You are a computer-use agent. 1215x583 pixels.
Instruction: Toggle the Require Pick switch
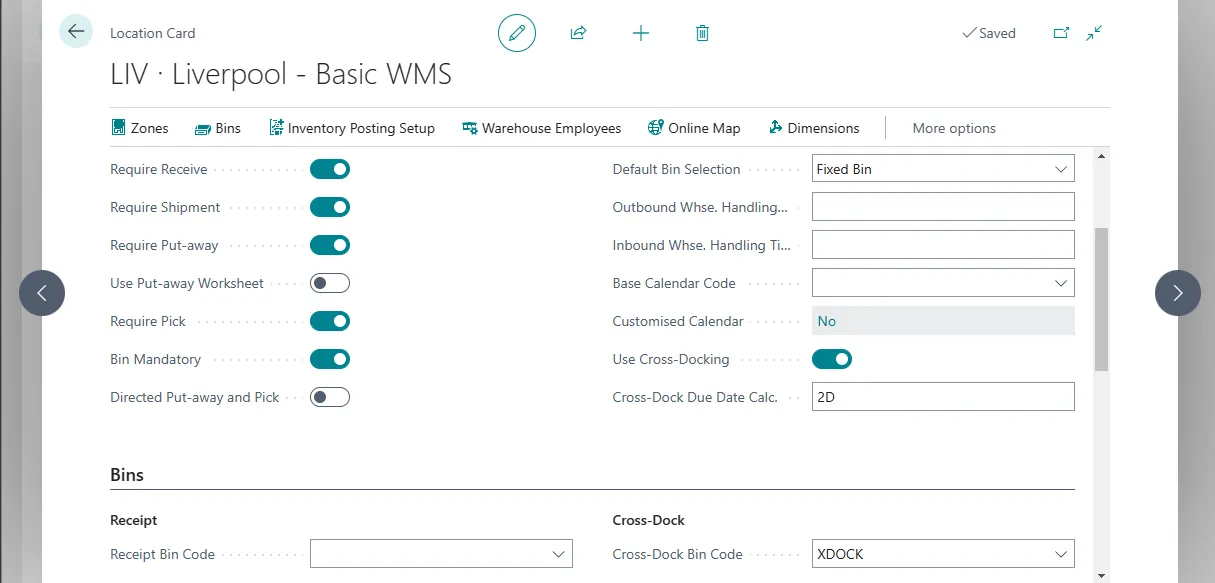(330, 321)
